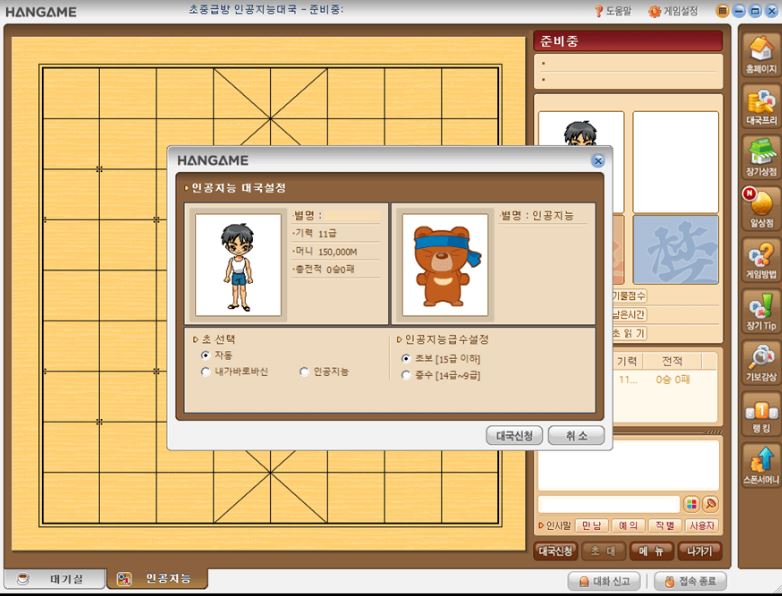Click the 메뉴 button
Viewport: 782px width, 596px height.
coord(651,551)
